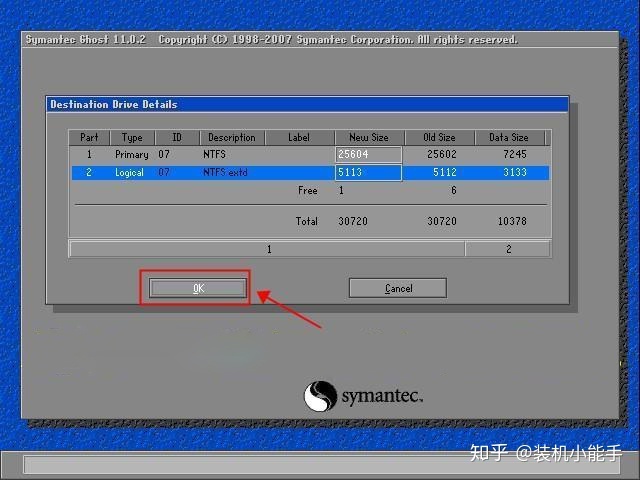Select the Primary partition row type
The height and width of the screenshot is (480, 640).
pos(132,155)
